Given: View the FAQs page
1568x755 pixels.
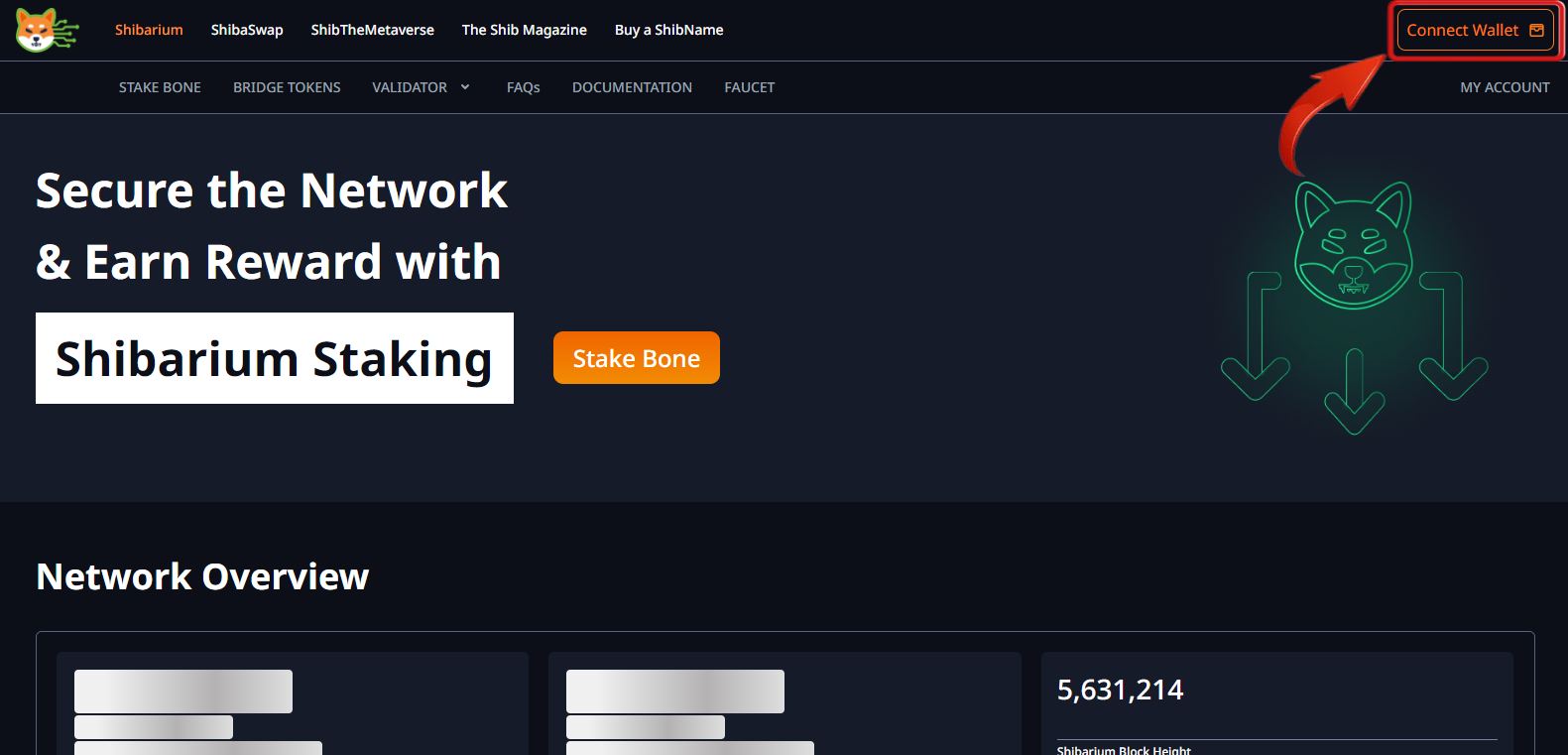Looking at the screenshot, I should 524,87.
